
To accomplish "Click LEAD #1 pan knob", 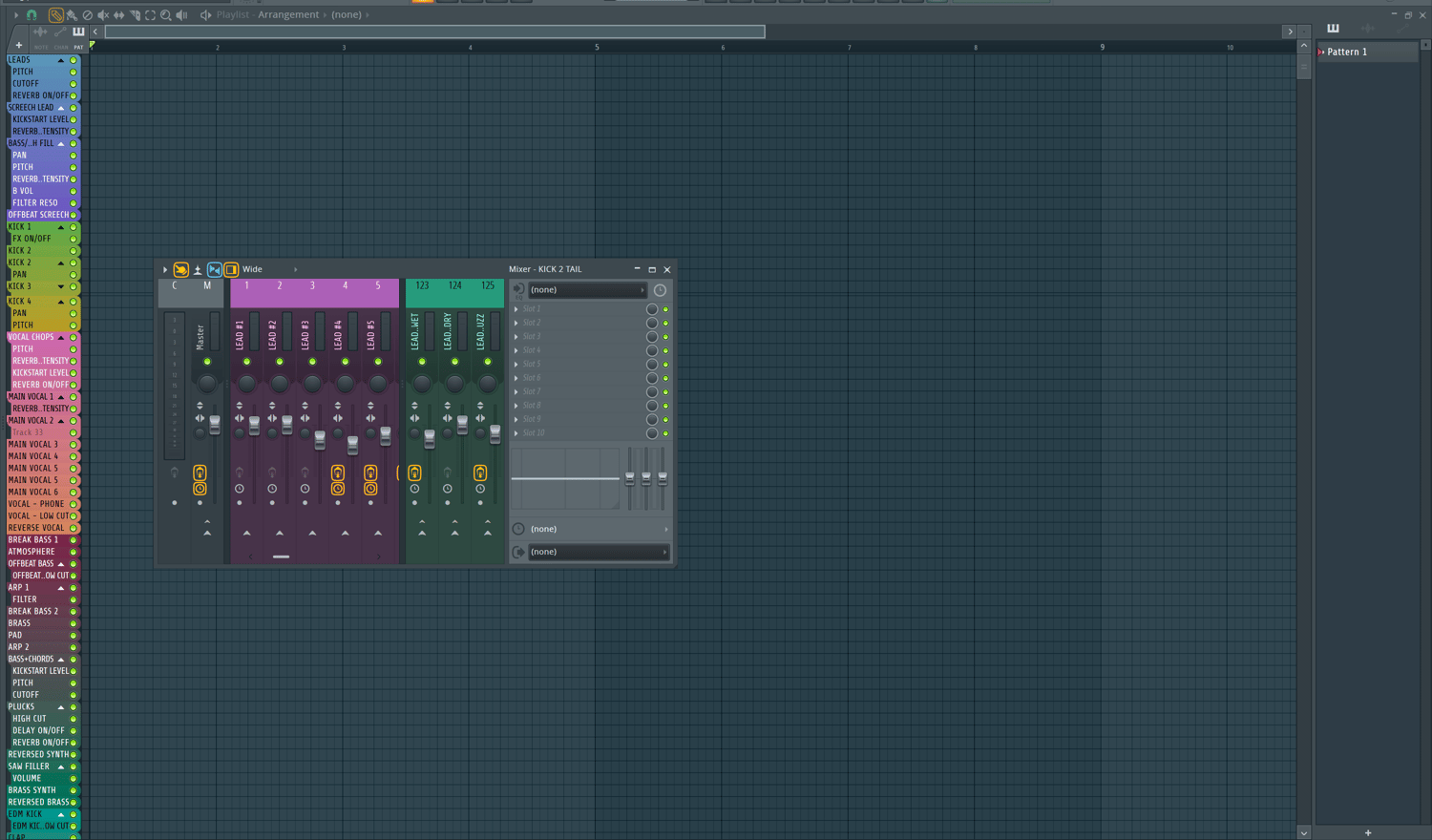I will pyautogui.click(x=246, y=383).
